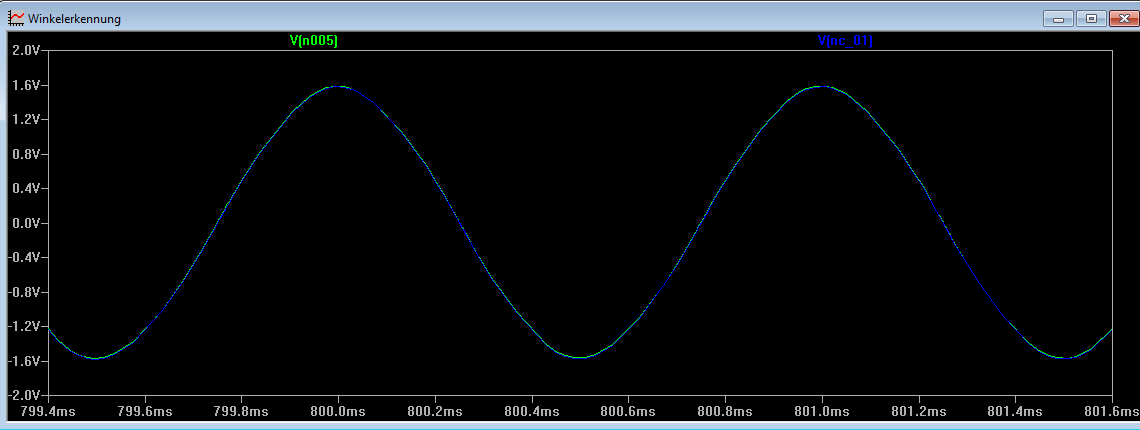This screenshot has height=430, width=1140.
Task: Click the 800.8ms time axis label
Action: pyautogui.click(x=725, y=412)
